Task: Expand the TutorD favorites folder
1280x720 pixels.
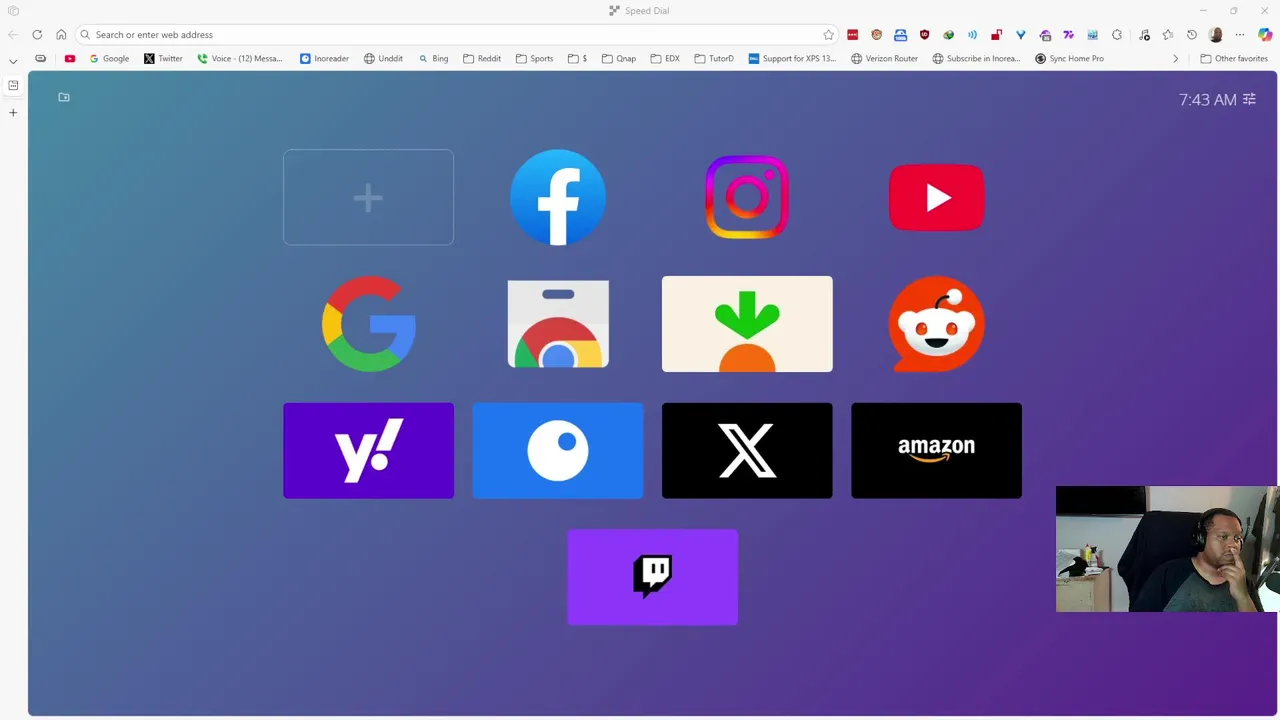Action: coord(714,59)
